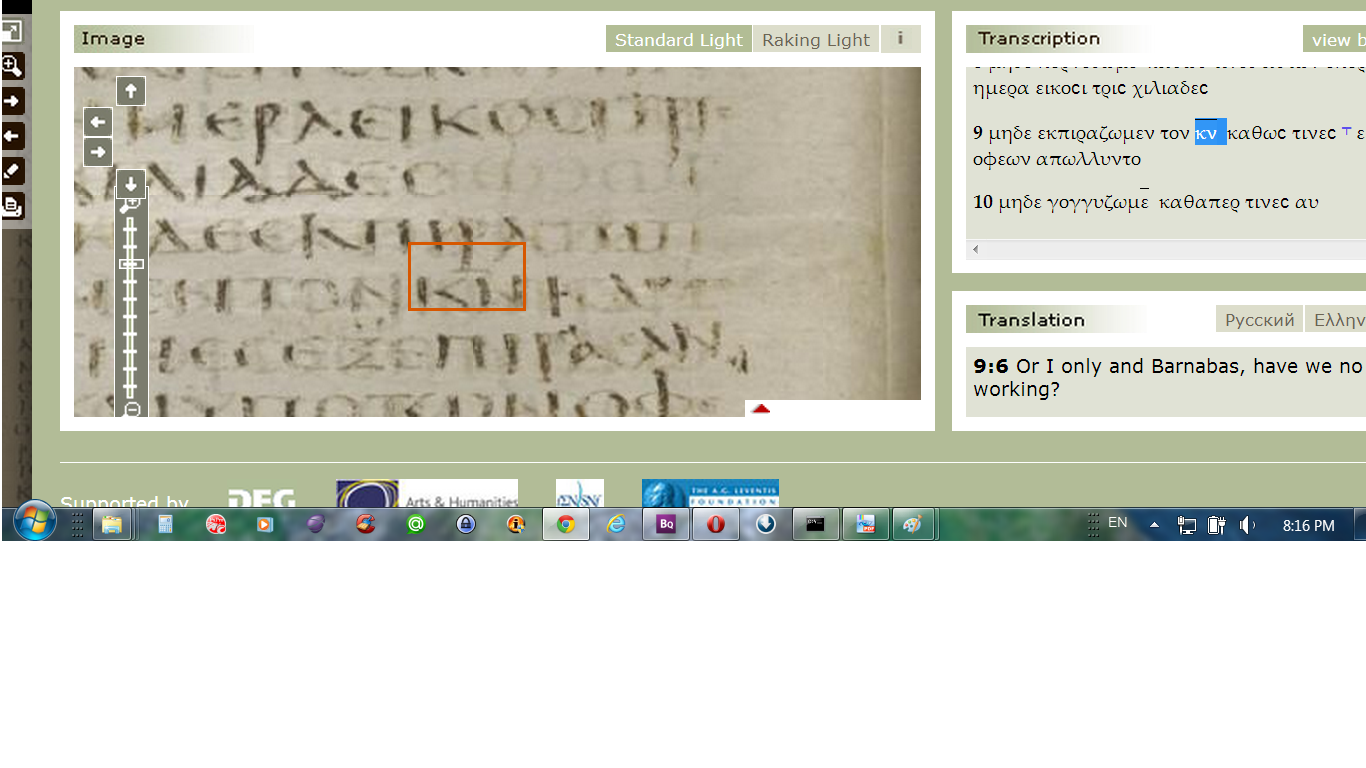The width and height of the screenshot is (1366, 768).
Task: Click the taskbar clock showing 8:16 PM
Action: pos(1308,525)
